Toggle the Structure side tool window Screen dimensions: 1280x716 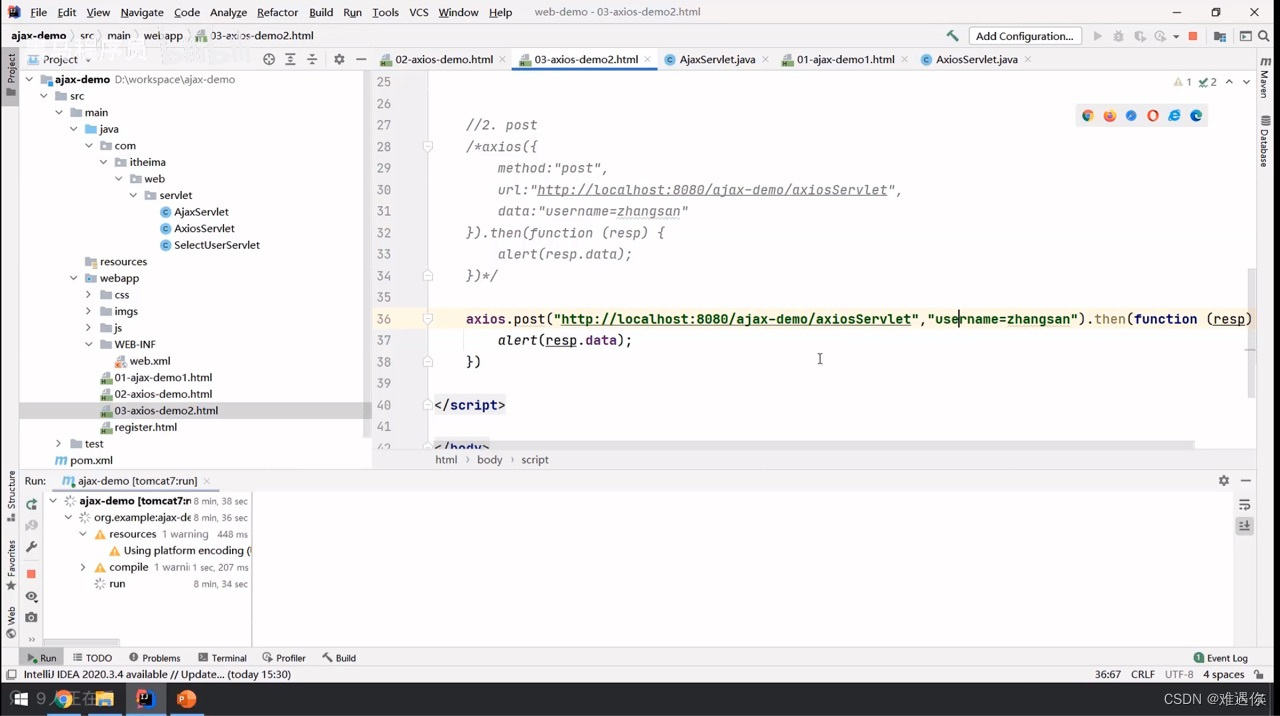click(11, 496)
